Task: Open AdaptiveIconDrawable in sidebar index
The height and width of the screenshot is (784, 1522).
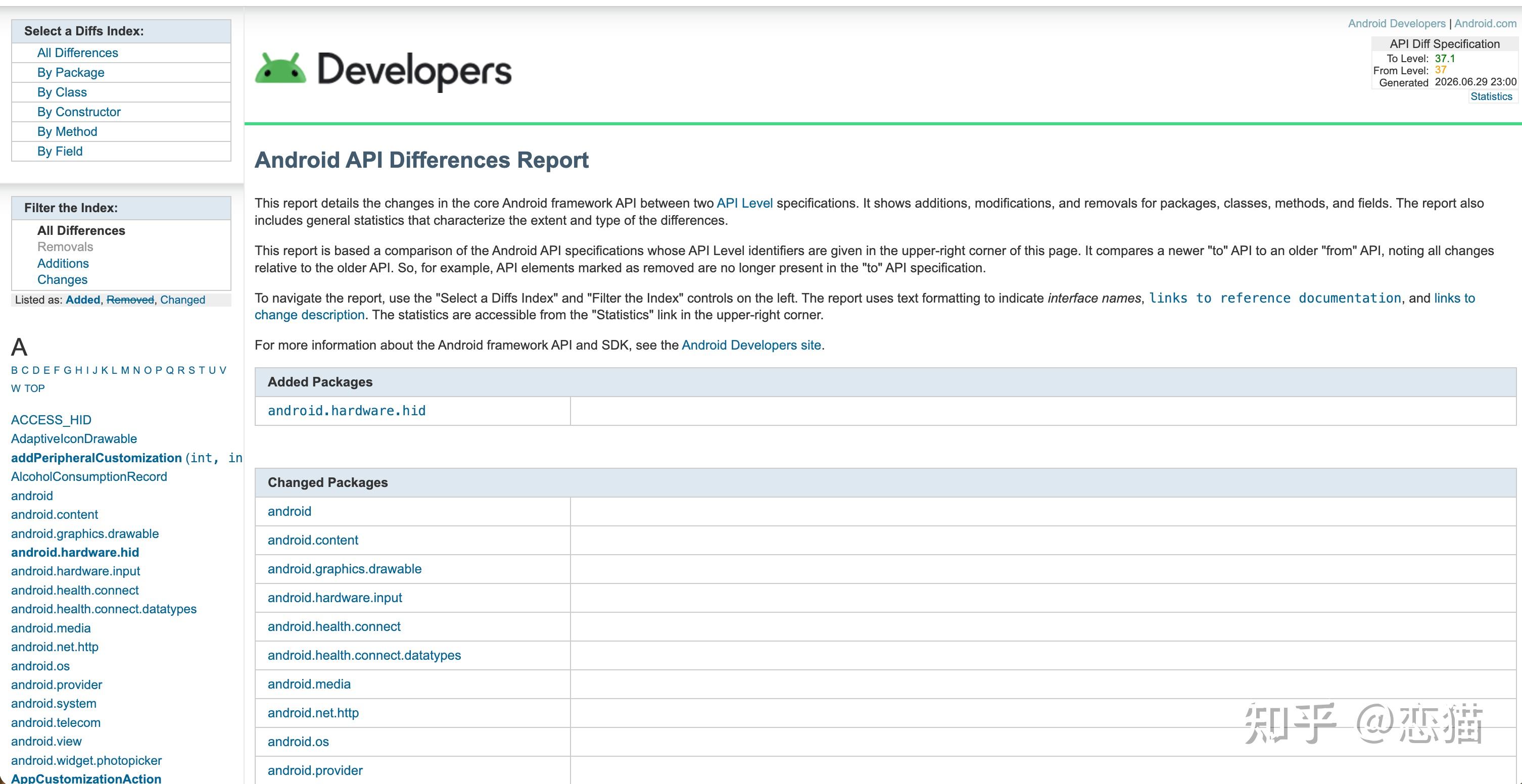Action: click(x=74, y=439)
